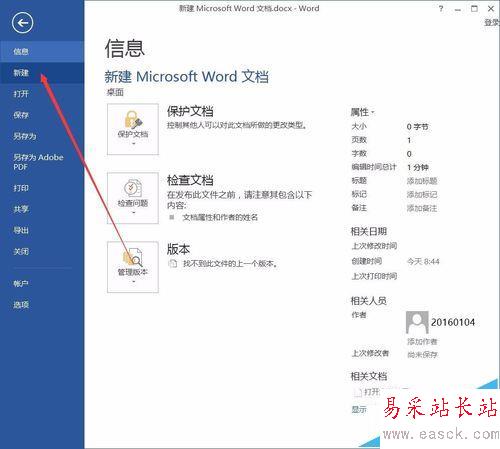The image size is (500, 449).
Task: Click the author name 20160104
Action: 453,322
